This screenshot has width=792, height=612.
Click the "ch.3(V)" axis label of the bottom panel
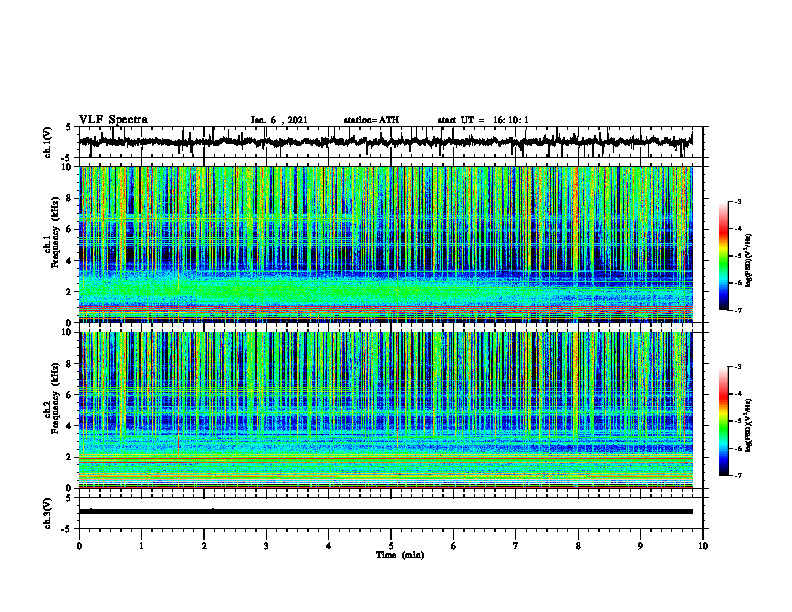point(48,514)
